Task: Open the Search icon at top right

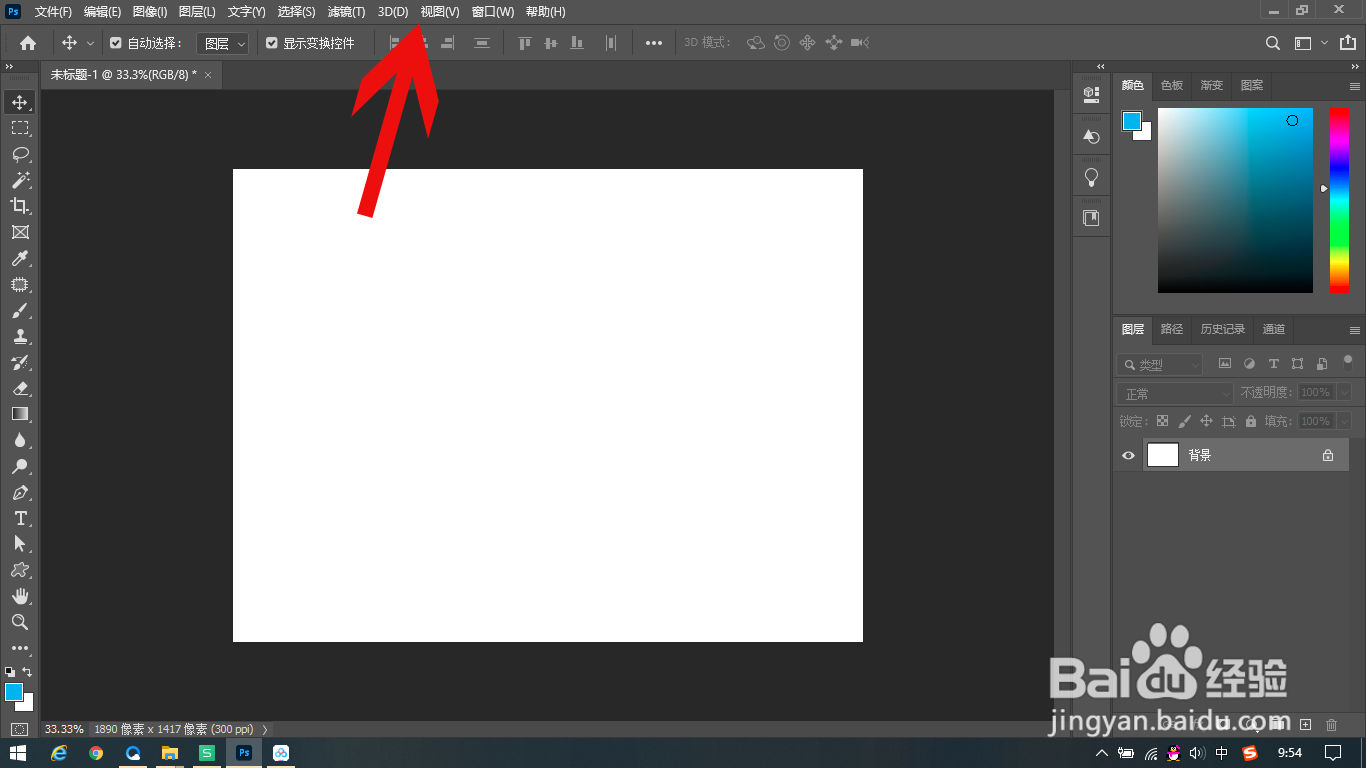Action: [x=1272, y=43]
